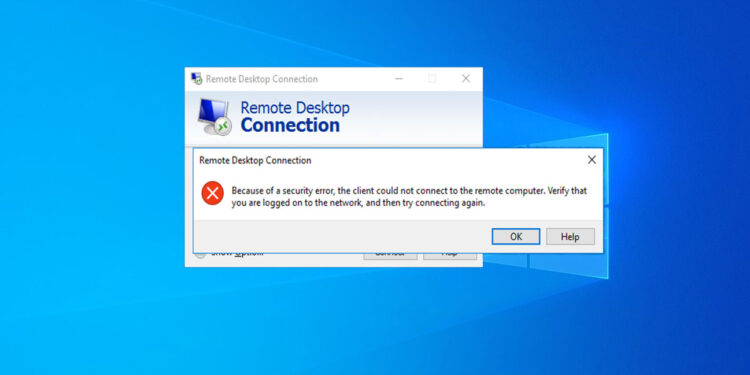Click the error dialog title text
The height and width of the screenshot is (375, 750).
255,160
